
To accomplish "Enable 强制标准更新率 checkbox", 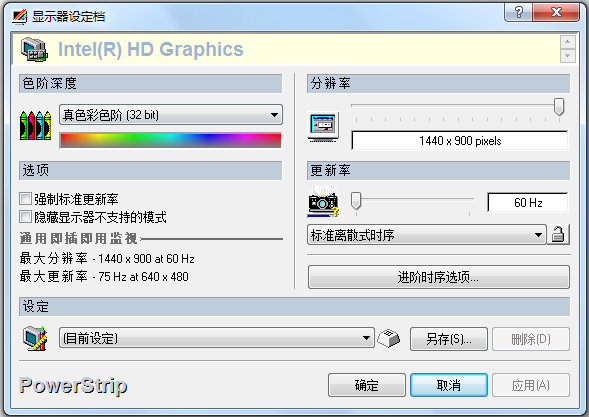I will (26, 199).
